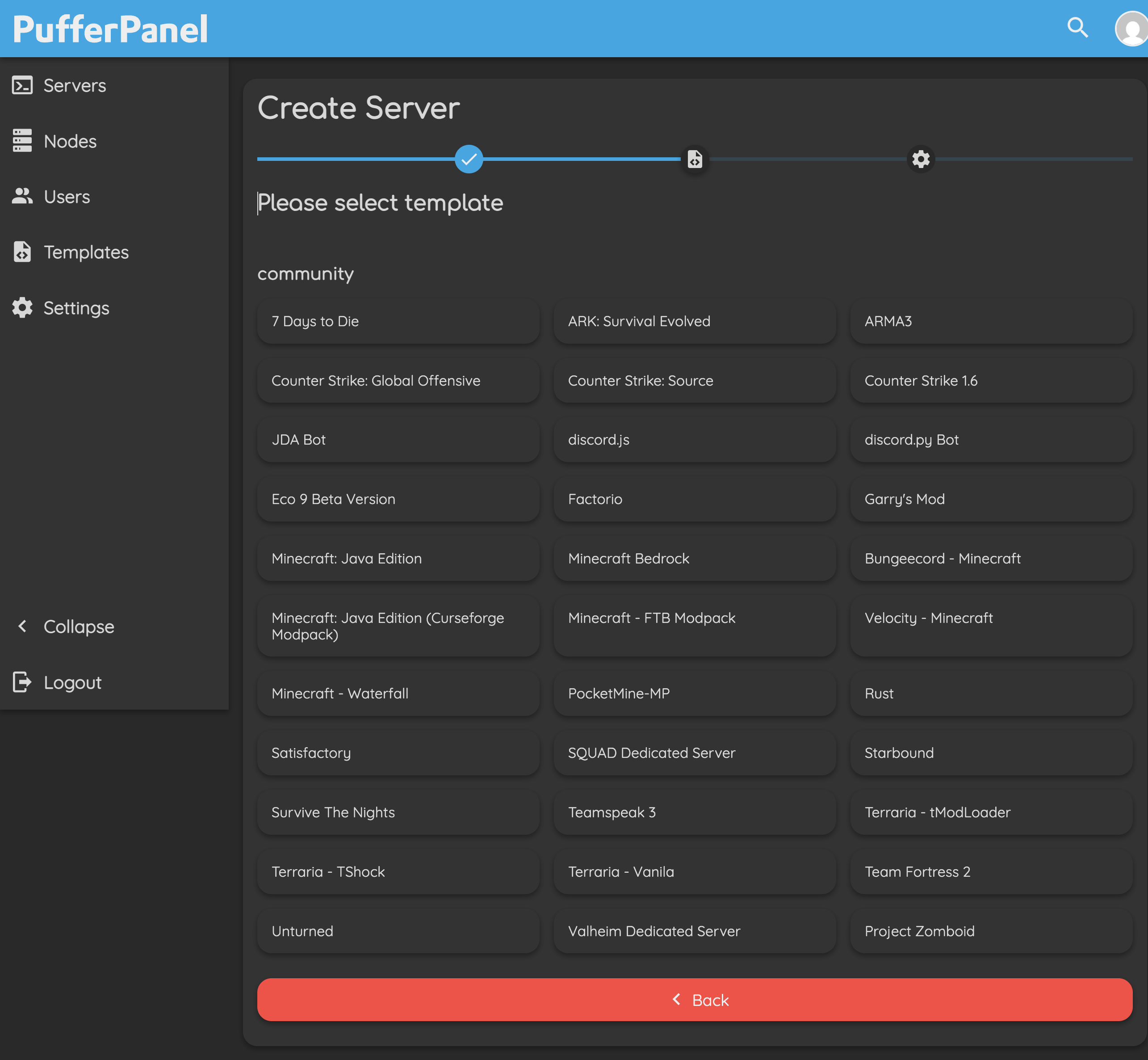Choose the discord.js template
The width and height of the screenshot is (1148, 1060).
(x=695, y=440)
